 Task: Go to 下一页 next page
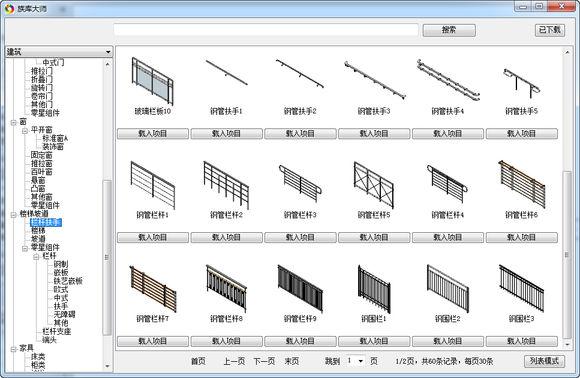pyautogui.click(x=264, y=361)
